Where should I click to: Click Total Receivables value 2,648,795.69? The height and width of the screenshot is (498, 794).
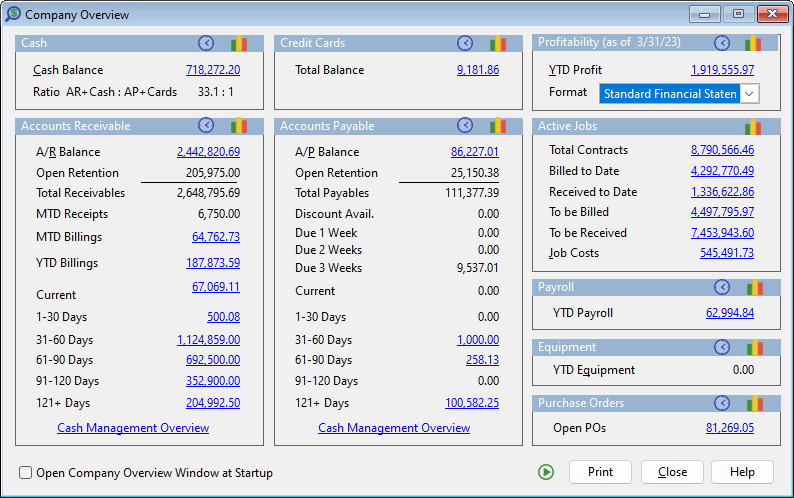[x=209, y=193]
